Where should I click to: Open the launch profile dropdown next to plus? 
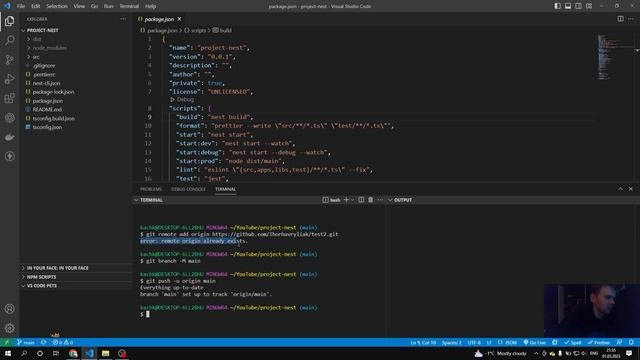pos(353,200)
